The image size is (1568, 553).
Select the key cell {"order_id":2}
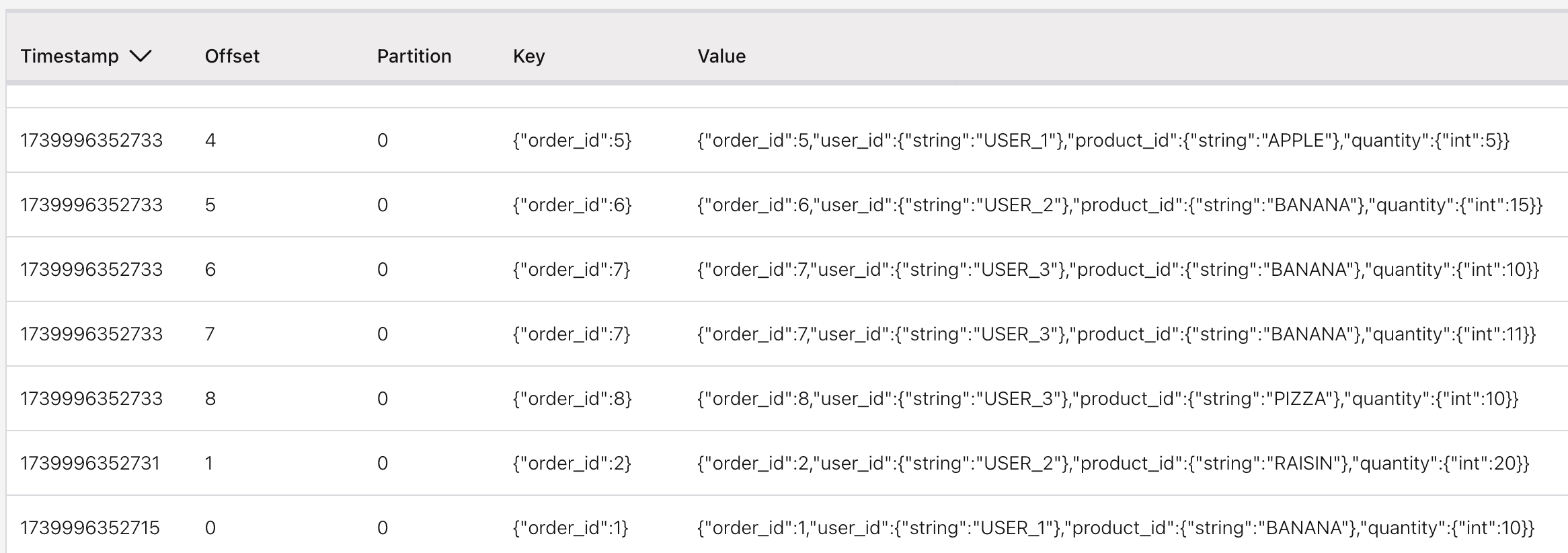tap(572, 464)
